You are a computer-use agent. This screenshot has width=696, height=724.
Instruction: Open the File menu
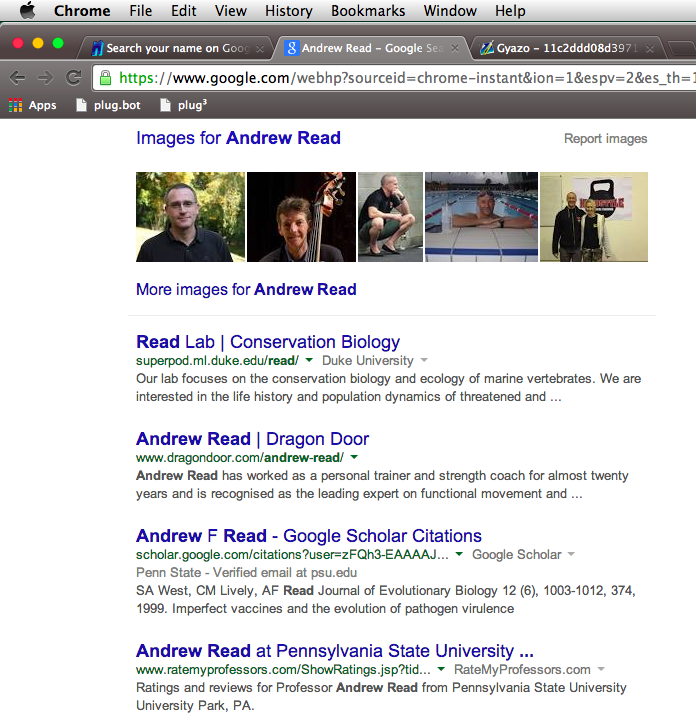pyautogui.click(x=141, y=11)
